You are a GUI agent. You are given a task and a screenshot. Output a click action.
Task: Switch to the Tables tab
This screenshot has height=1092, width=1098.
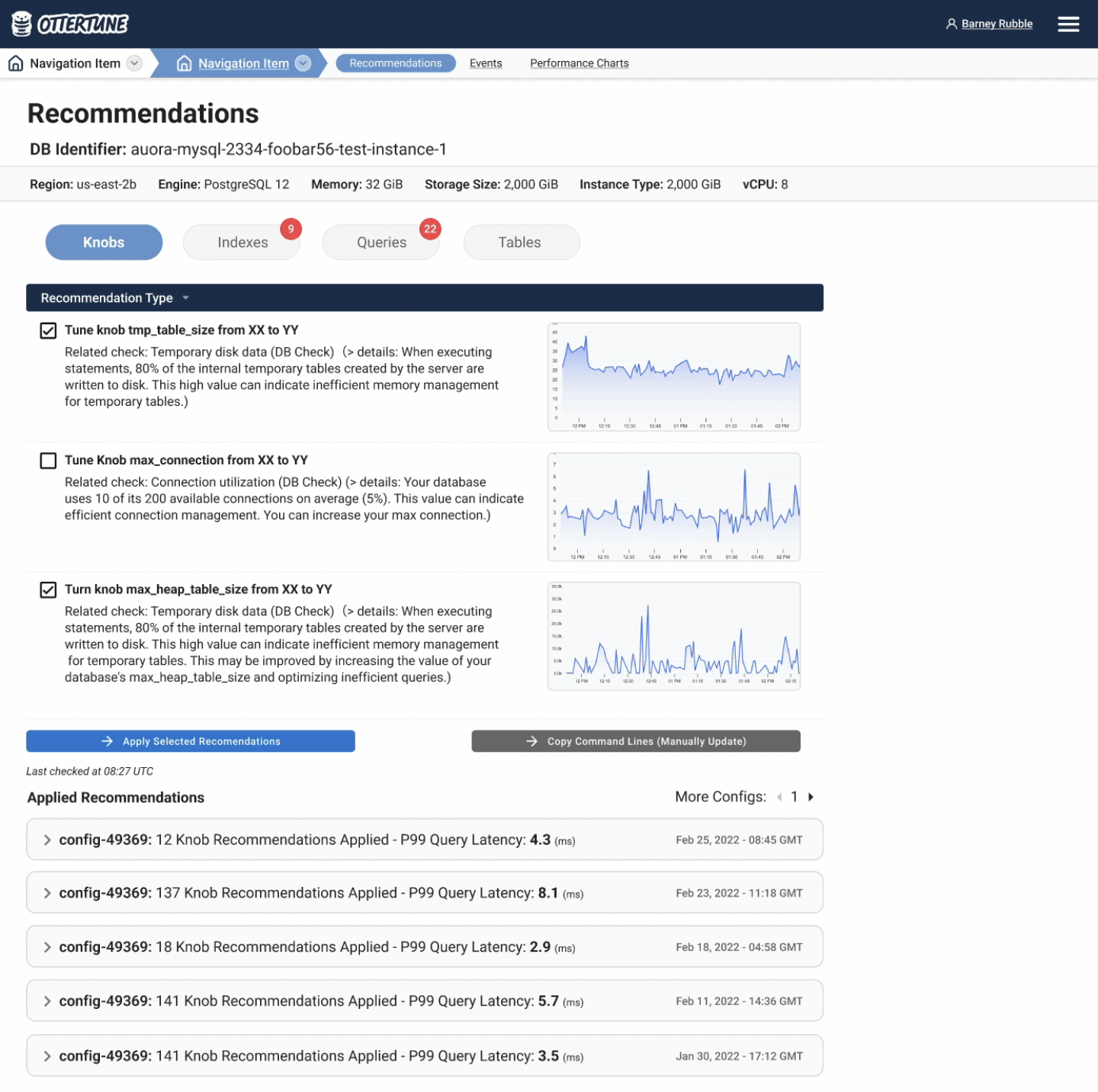tap(521, 242)
